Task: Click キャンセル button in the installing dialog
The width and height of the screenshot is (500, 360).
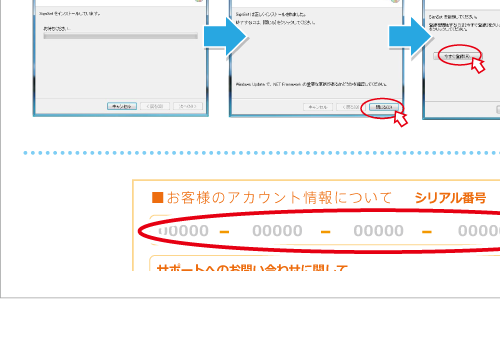Action: coord(122,106)
